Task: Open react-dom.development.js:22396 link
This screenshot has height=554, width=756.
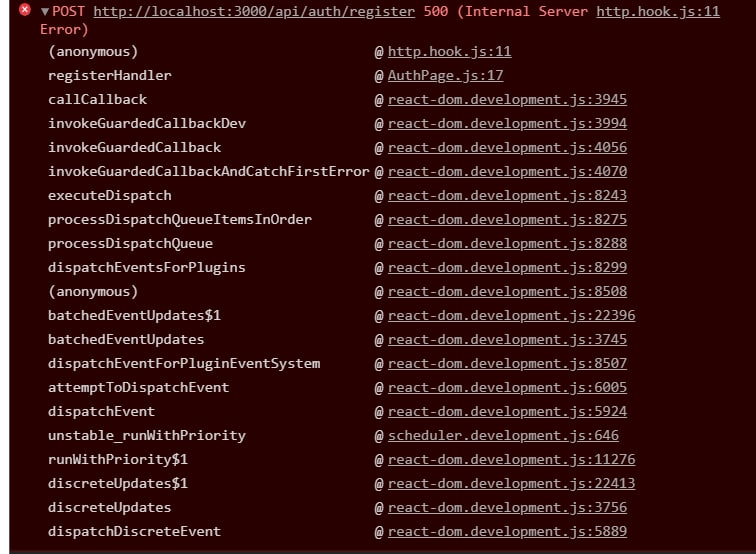Action: 511,315
